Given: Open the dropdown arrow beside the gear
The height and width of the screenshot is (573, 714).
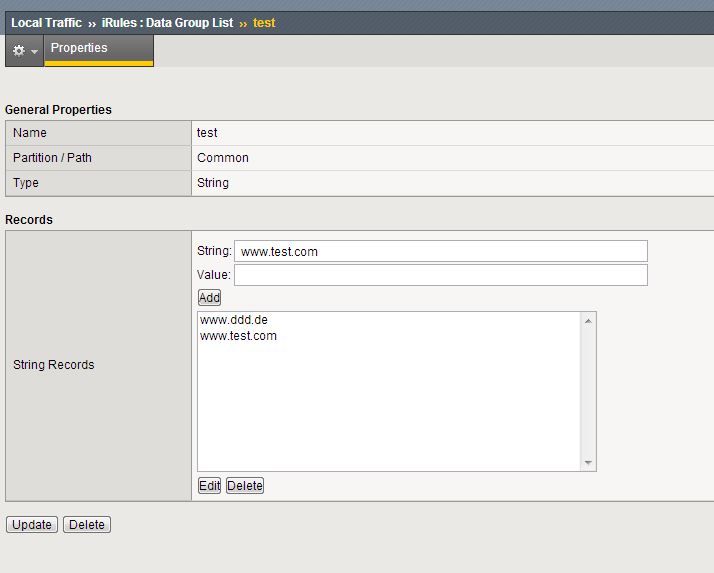Looking at the screenshot, I should point(34,51).
